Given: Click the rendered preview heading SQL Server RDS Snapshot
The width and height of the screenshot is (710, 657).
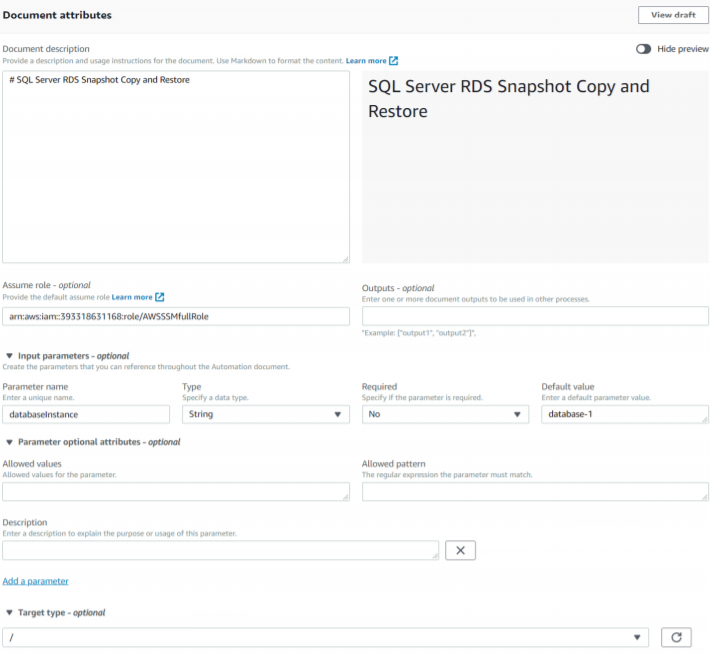Looking at the screenshot, I should tap(509, 99).
